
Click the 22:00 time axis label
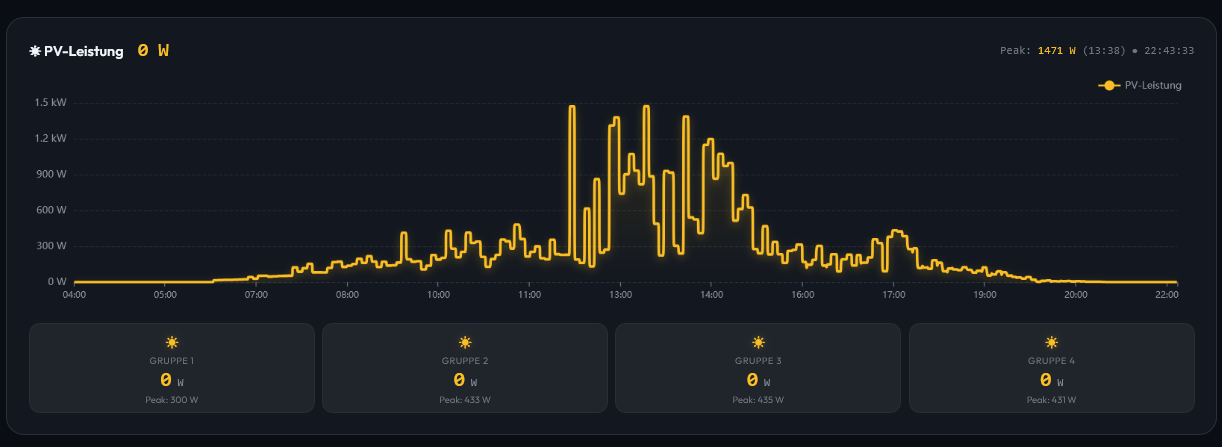[1166, 295]
